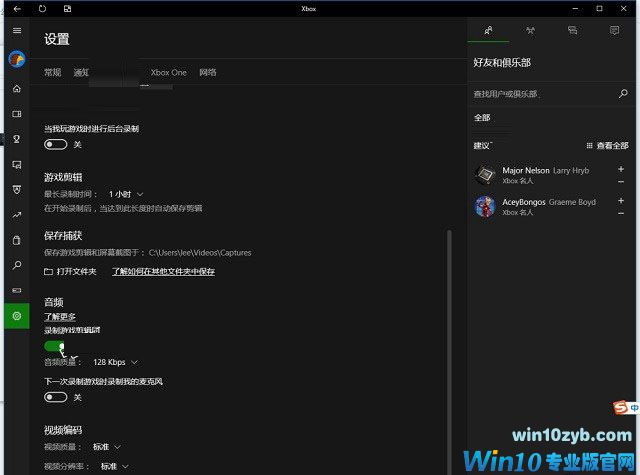640x475 pixels.
Task: Open Search magnifier in the sidebar
Action: tap(17, 265)
